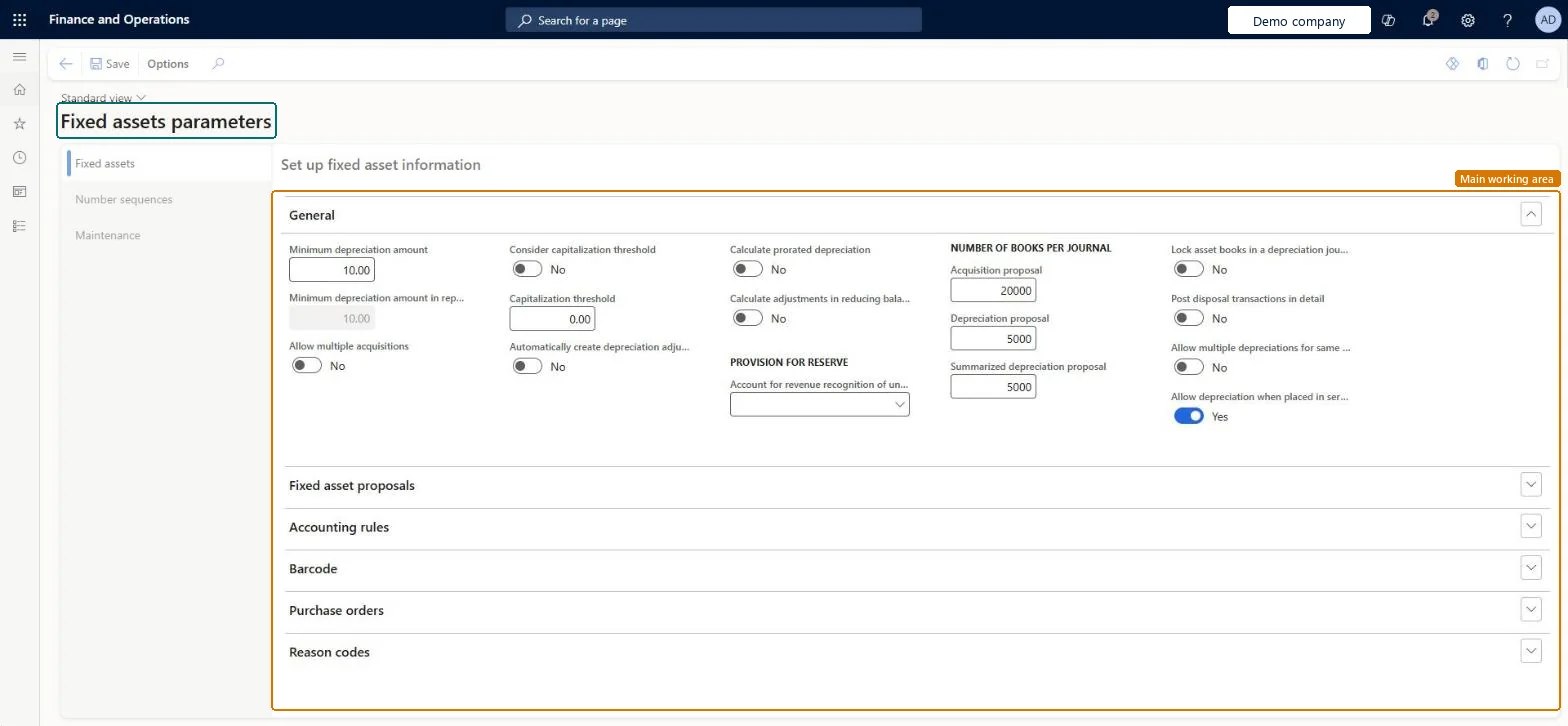Open the app launcher waffle menu

pyautogui.click(x=19, y=20)
